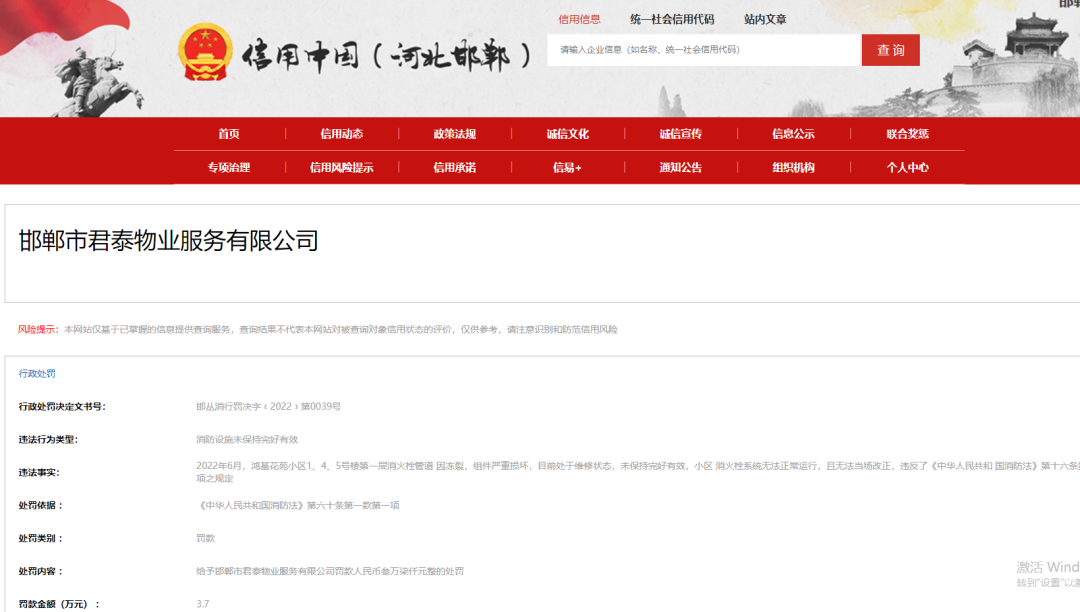Image resolution: width=1080 pixels, height=612 pixels.
Task: Open the 信用动态 menu item
Action: 342,134
